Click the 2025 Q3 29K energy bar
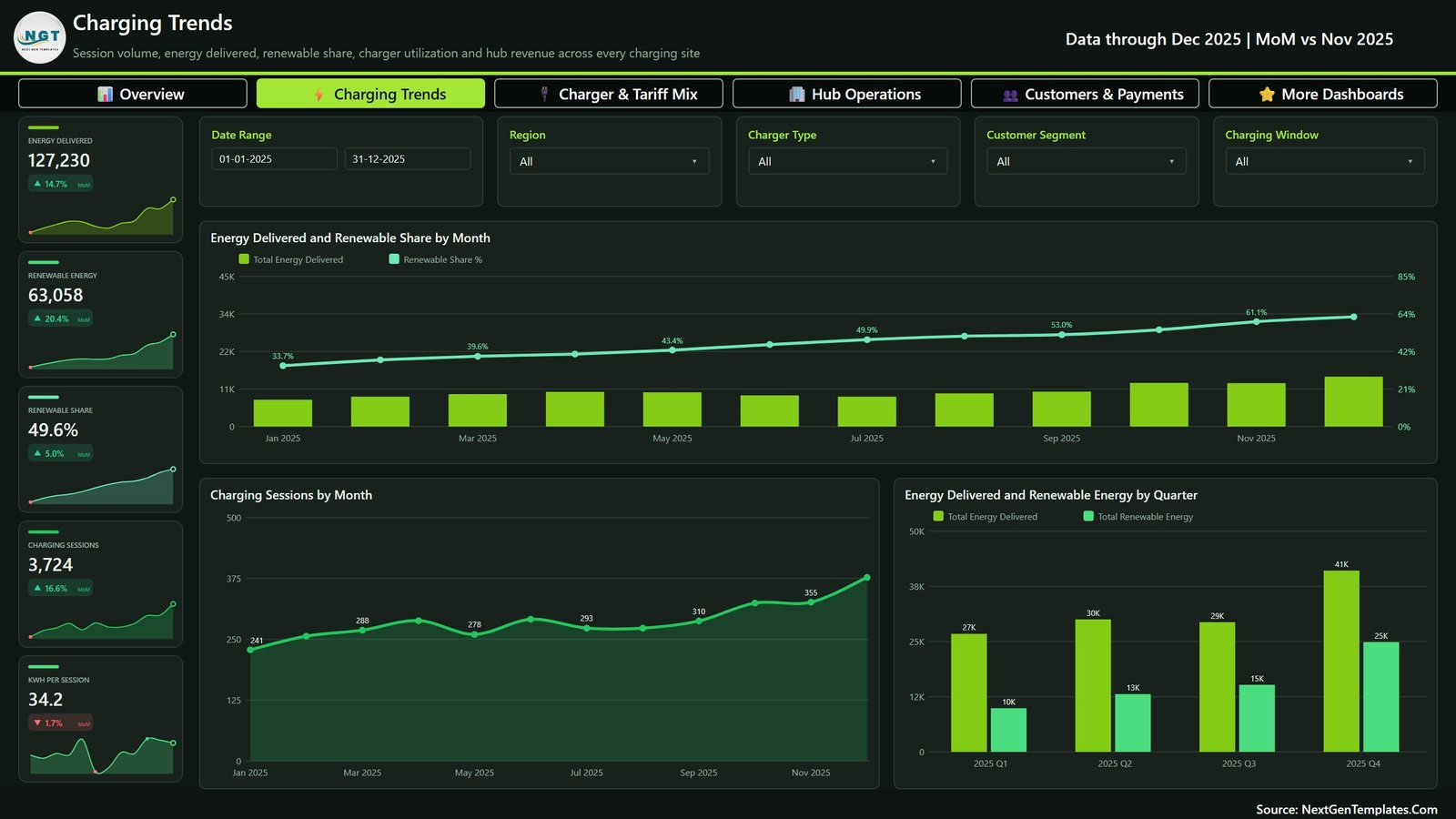This screenshot has height=819, width=1456. 1218,687
